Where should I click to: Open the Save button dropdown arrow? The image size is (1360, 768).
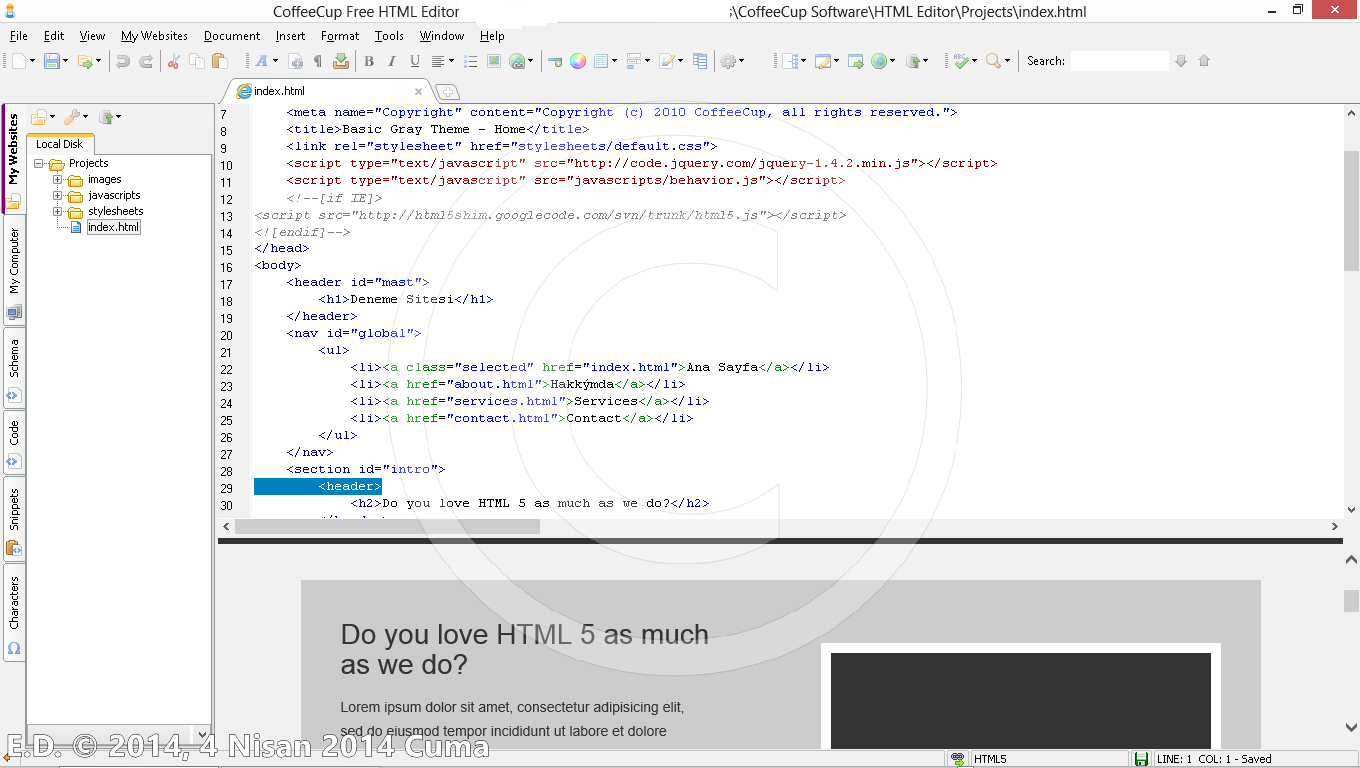coord(64,61)
